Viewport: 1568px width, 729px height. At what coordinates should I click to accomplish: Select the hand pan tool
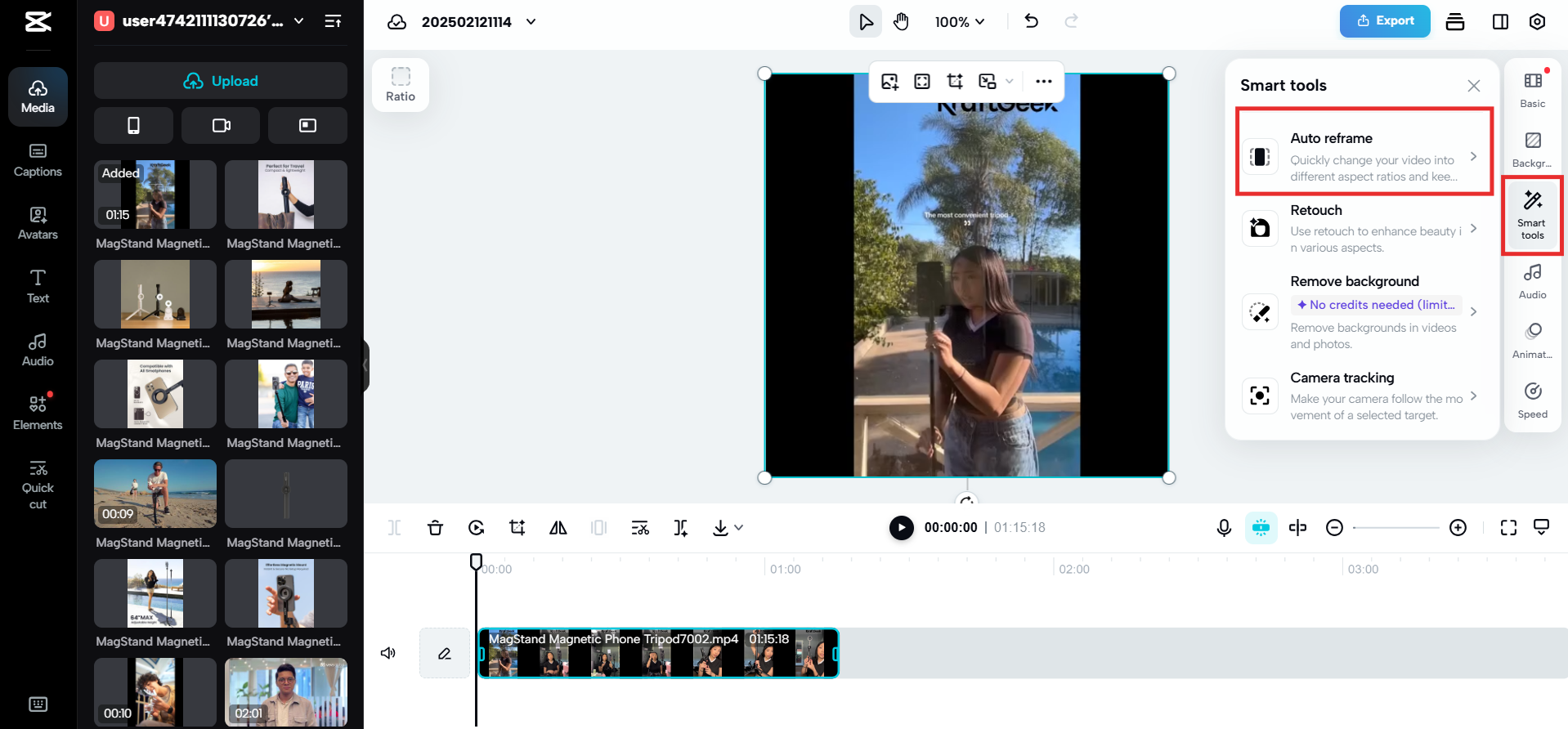(x=901, y=22)
